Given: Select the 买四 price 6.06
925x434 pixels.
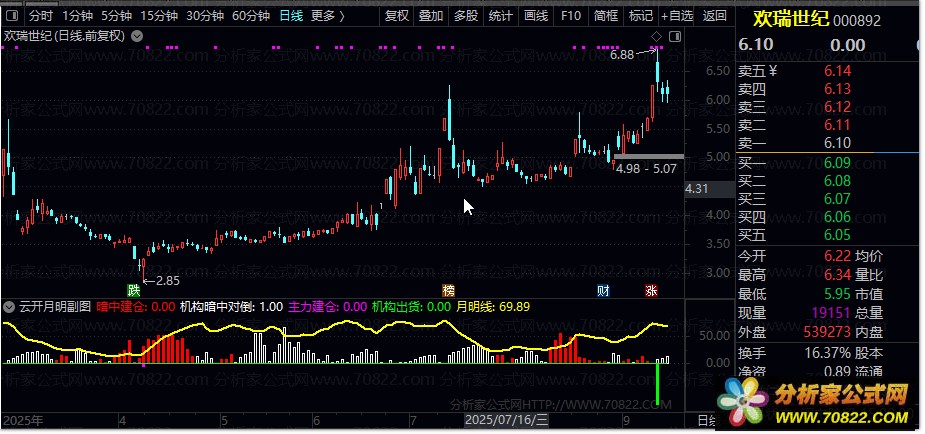Looking at the screenshot, I should click(838, 218).
